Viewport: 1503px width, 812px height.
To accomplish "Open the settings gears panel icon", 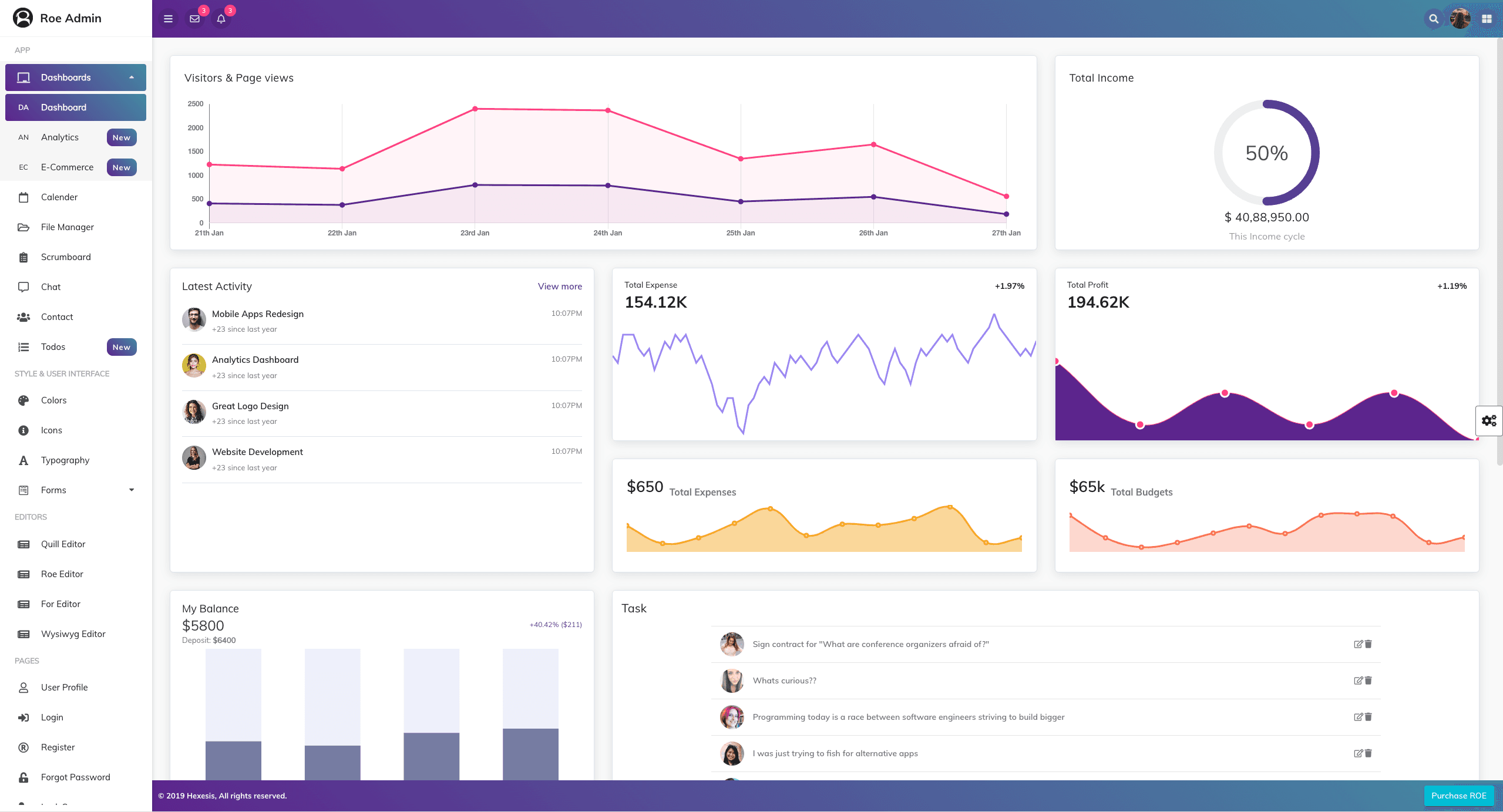I will (x=1489, y=420).
